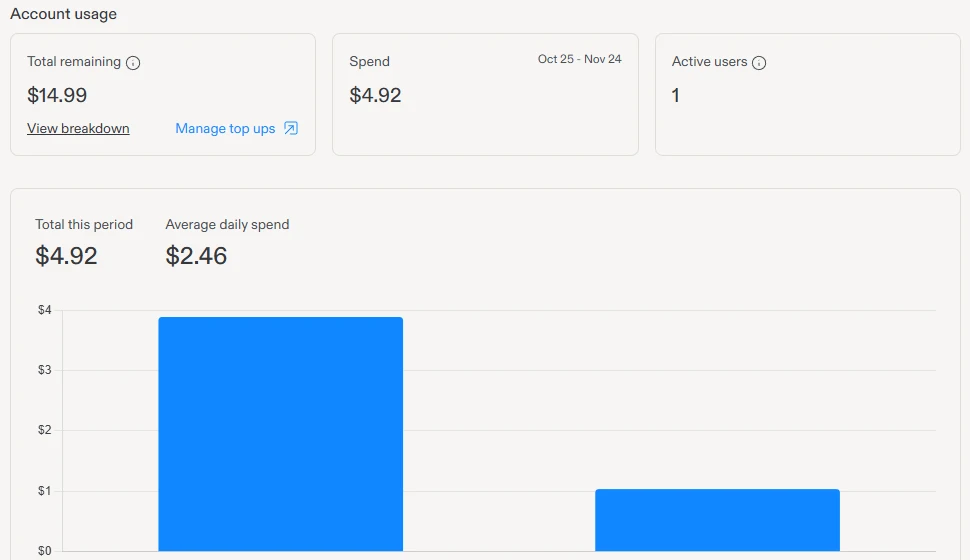Open the Manage top ups link

[x=225, y=128]
